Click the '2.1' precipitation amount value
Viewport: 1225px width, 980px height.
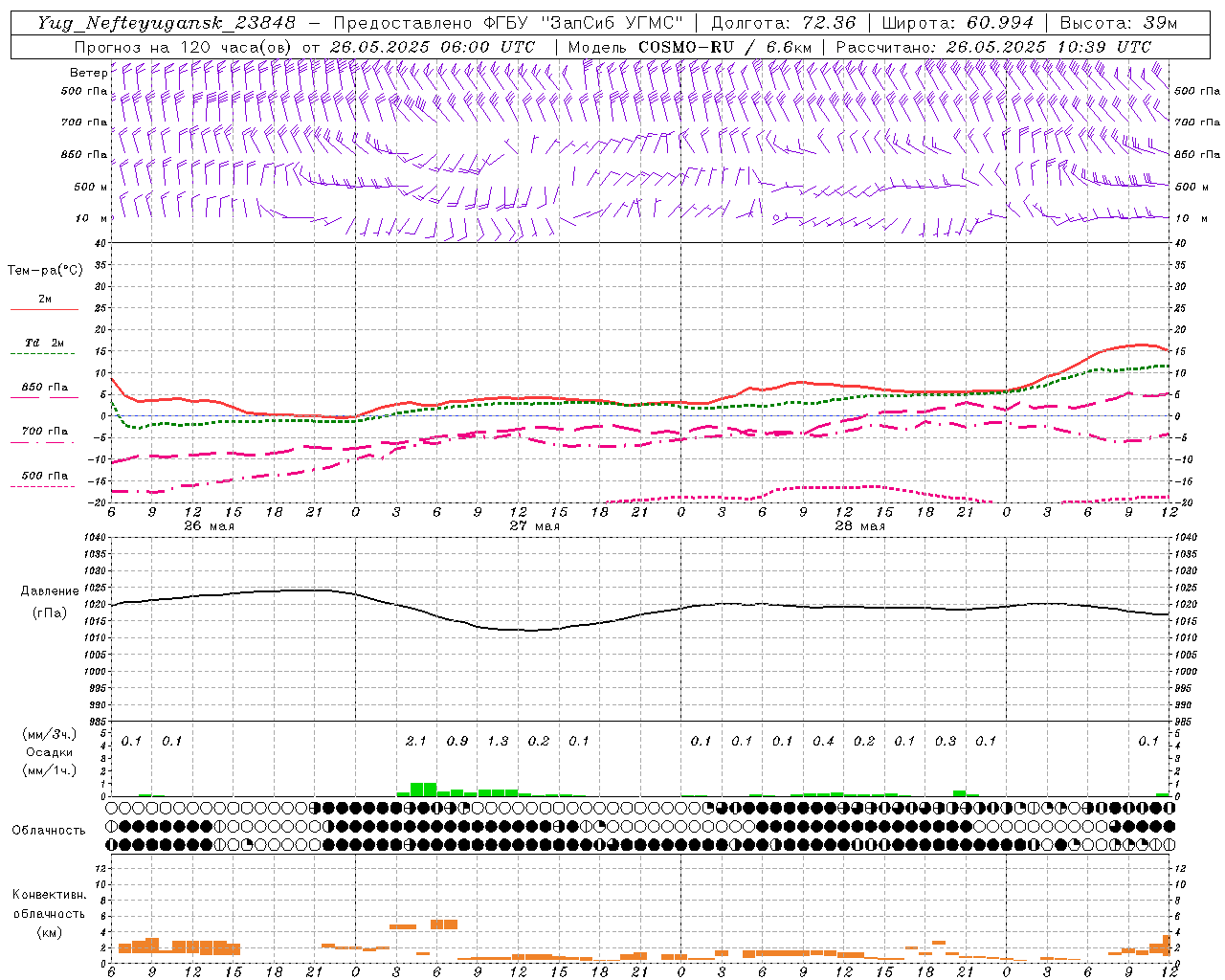[416, 741]
